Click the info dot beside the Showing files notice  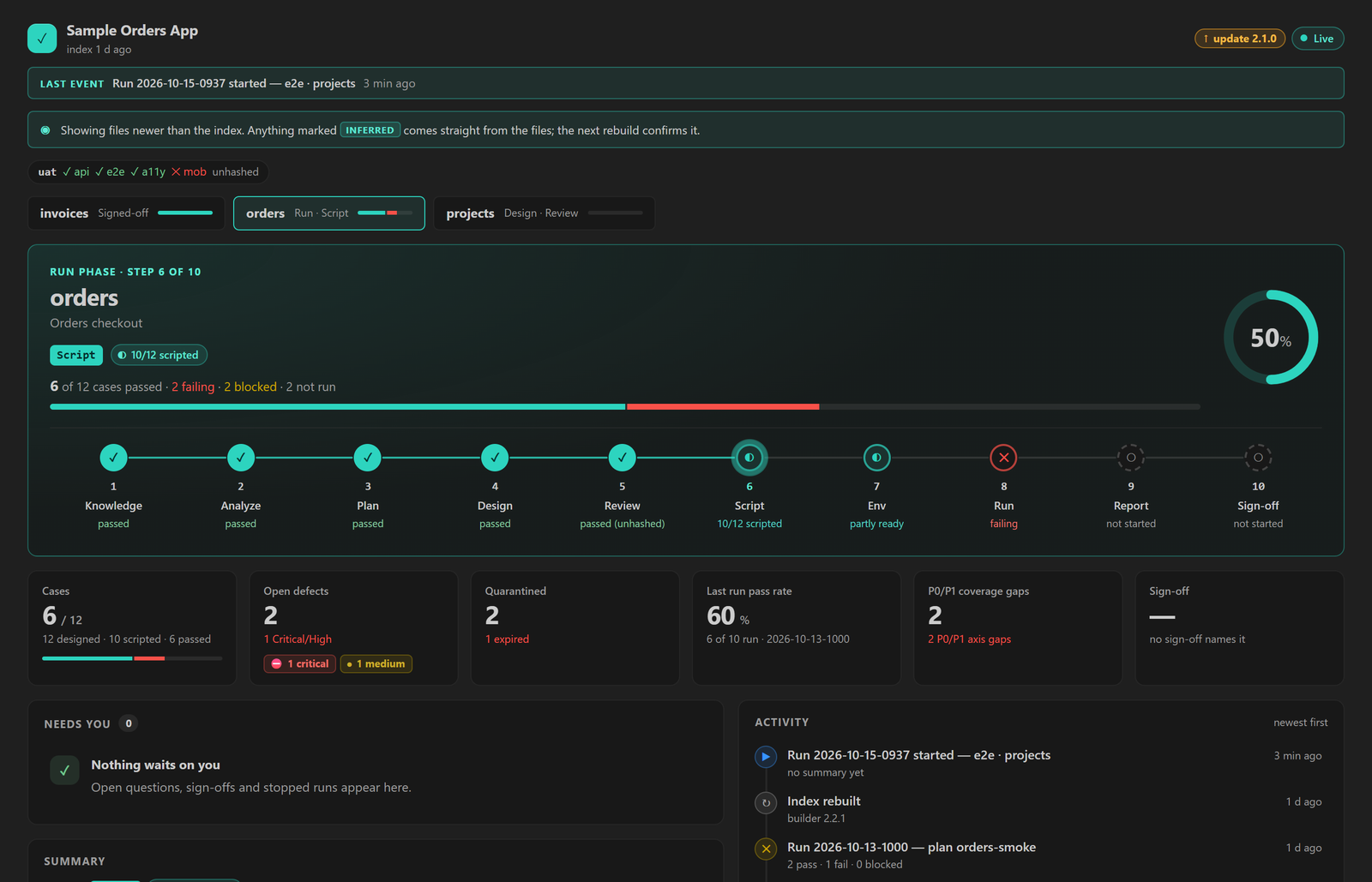click(45, 130)
